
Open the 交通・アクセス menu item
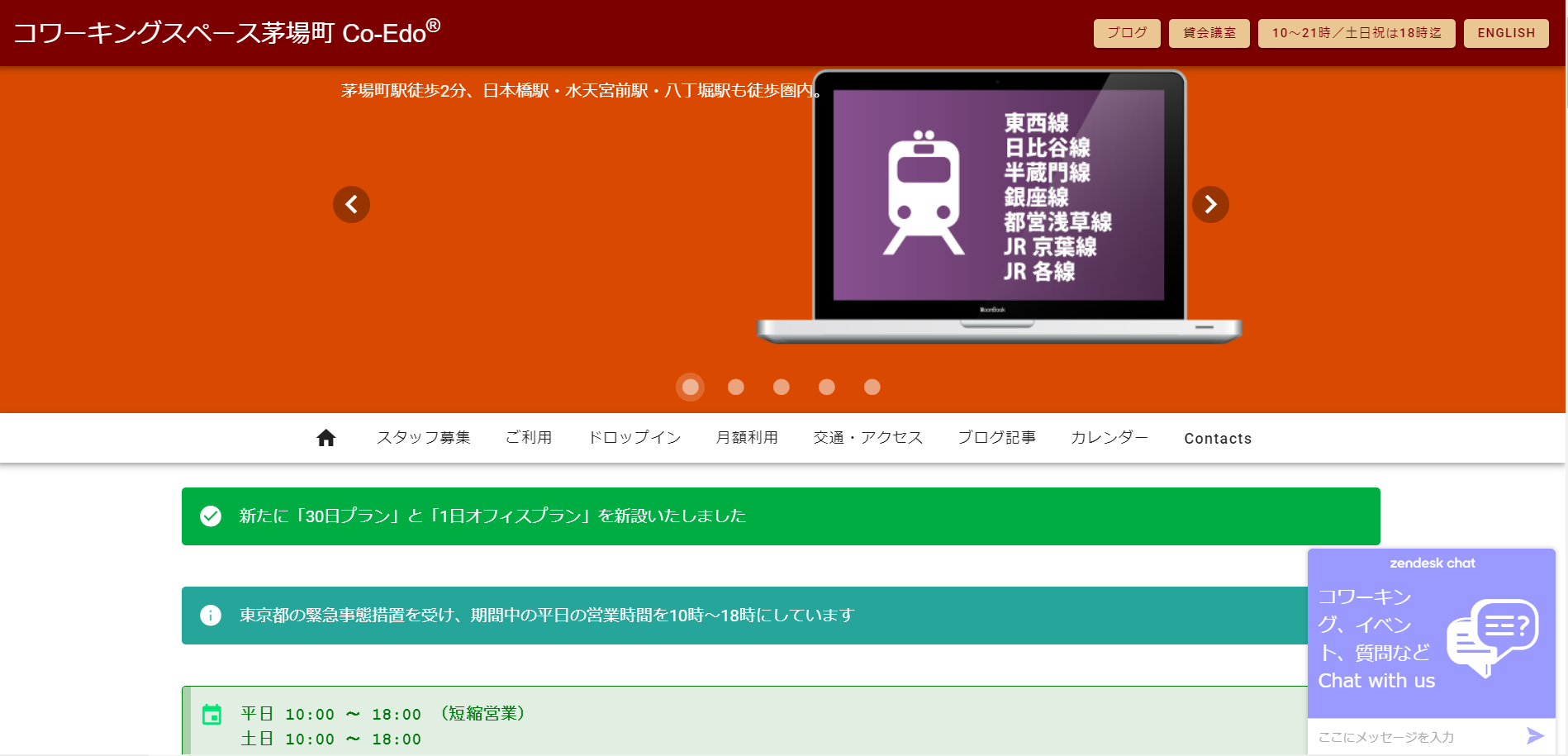(x=867, y=438)
